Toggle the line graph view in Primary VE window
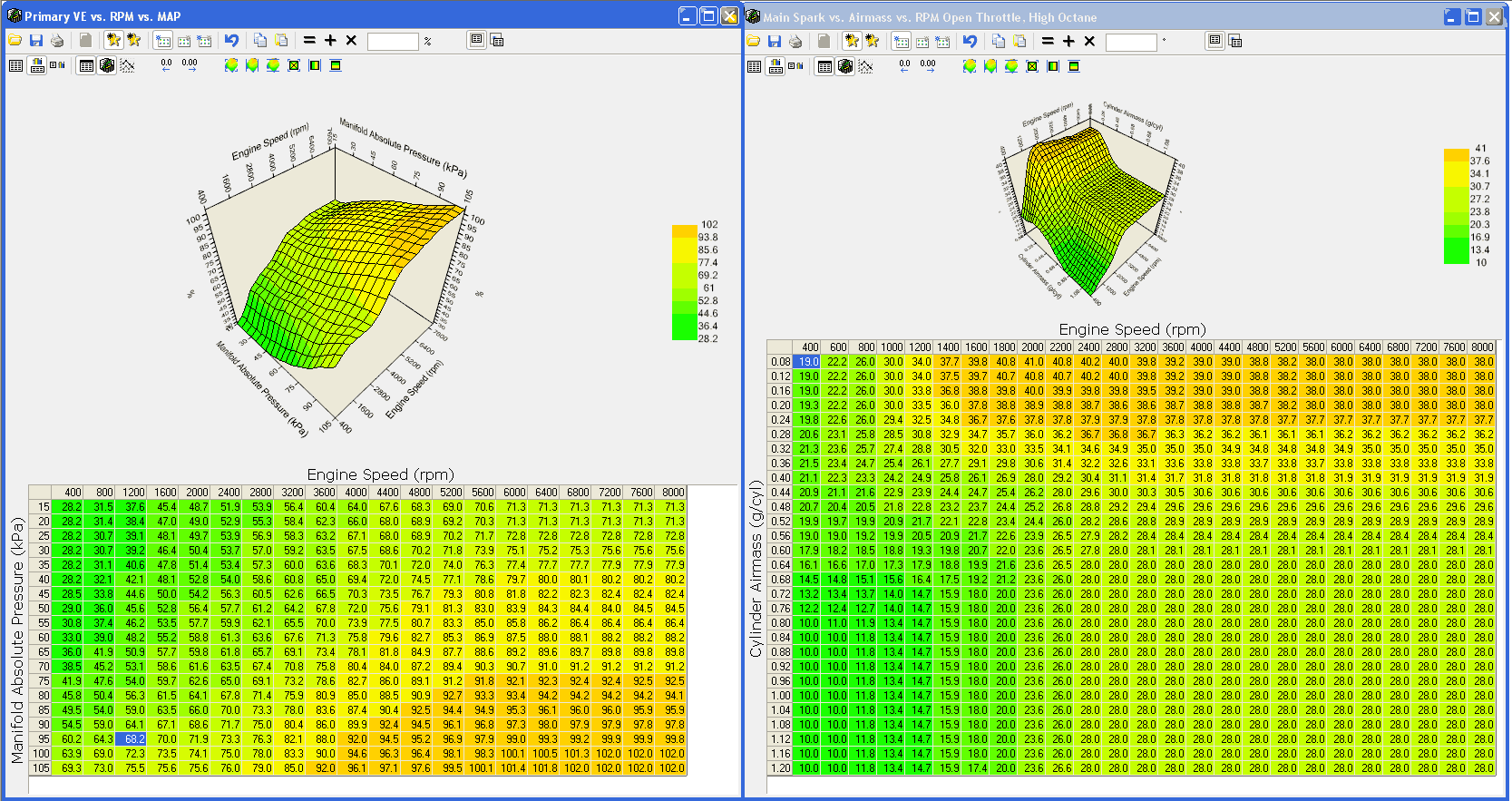Viewport: 1512px width, 801px height. pyautogui.click(x=127, y=65)
